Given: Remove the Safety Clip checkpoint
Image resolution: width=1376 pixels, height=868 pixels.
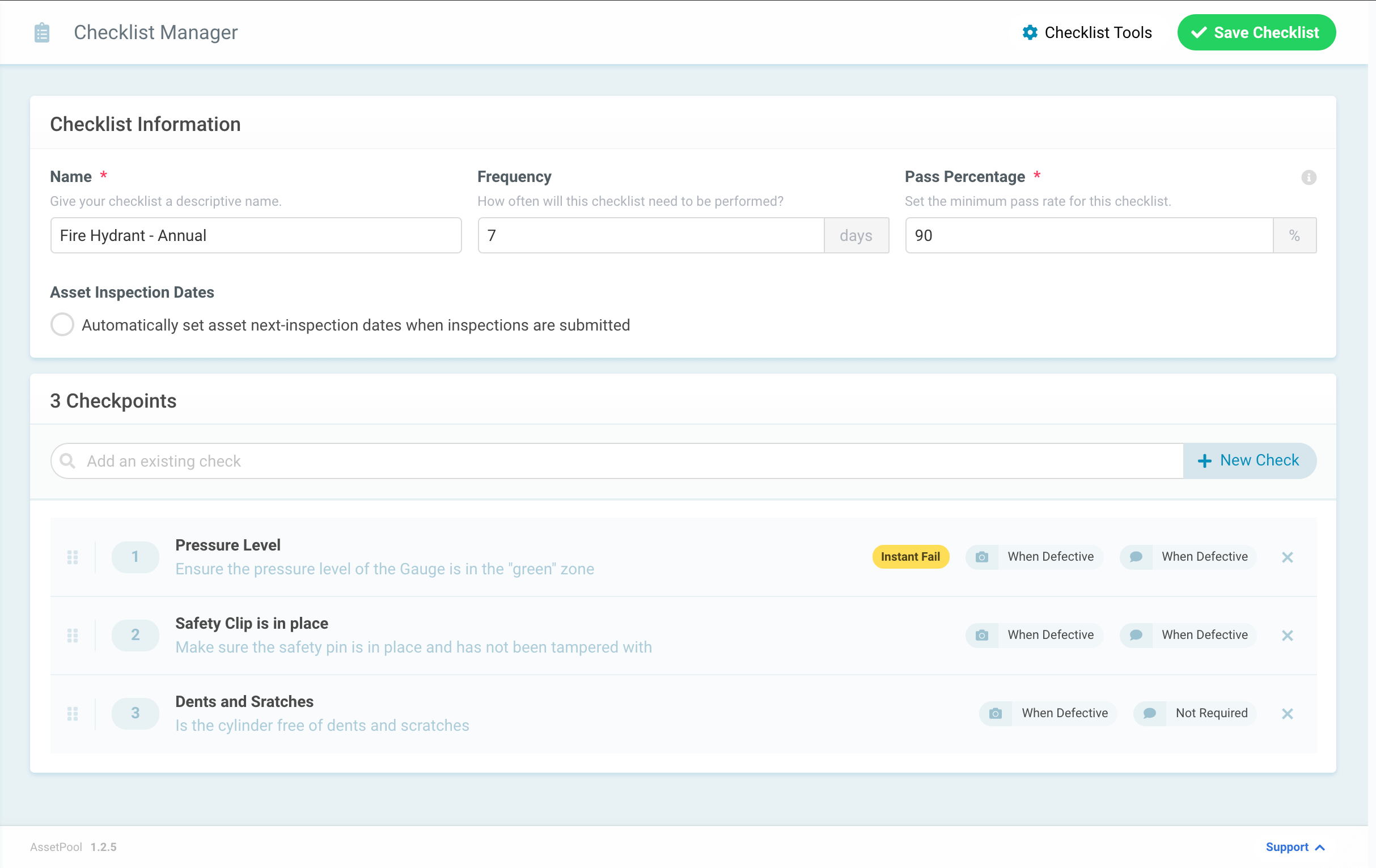Looking at the screenshot, I should pyautogui.click(x=1288, y=635).
